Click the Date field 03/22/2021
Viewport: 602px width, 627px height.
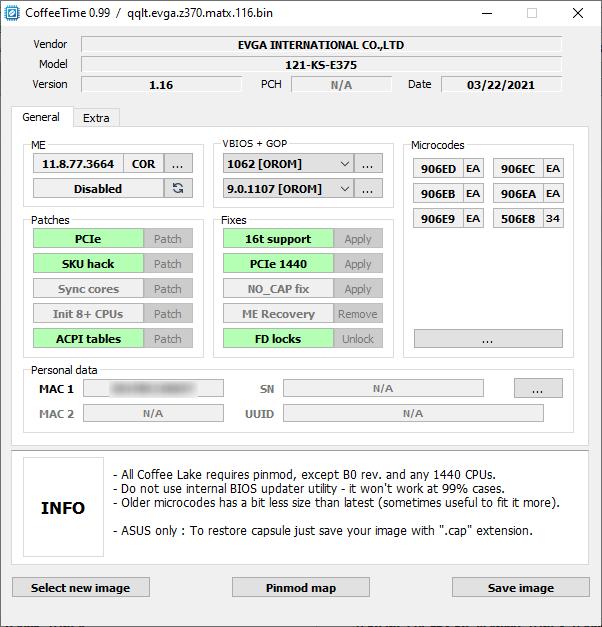(x=501, y=84)
